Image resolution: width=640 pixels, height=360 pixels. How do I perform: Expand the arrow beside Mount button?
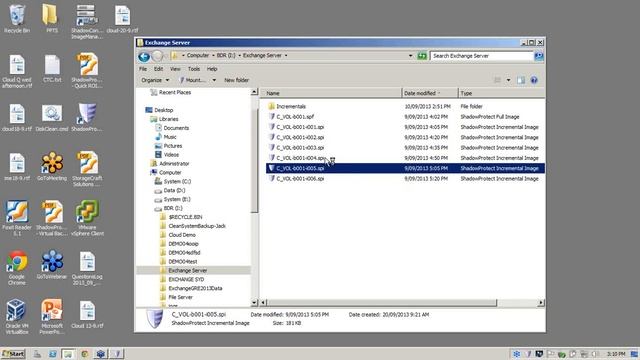[x=214, y=80]
